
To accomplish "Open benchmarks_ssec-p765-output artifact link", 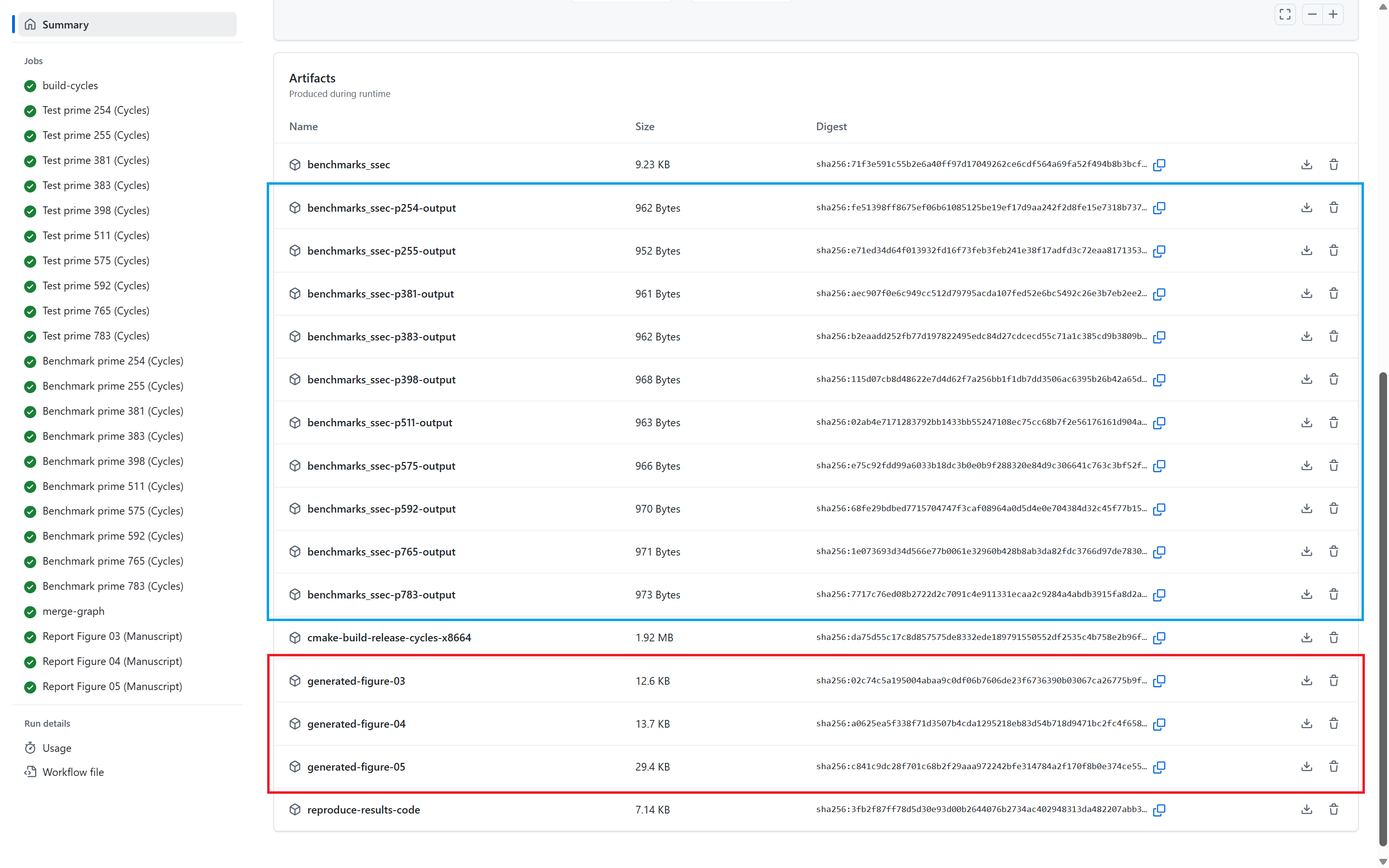I will [x=381, y=552].
